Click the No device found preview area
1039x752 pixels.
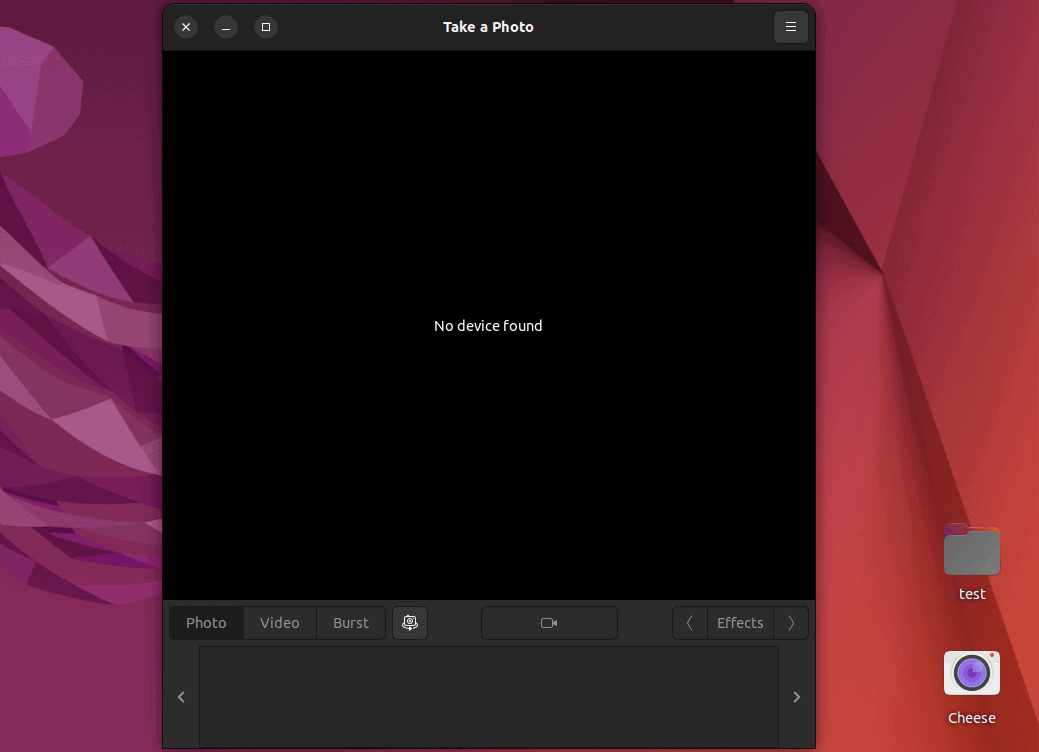pyautogui.click(x=488, y=325)
